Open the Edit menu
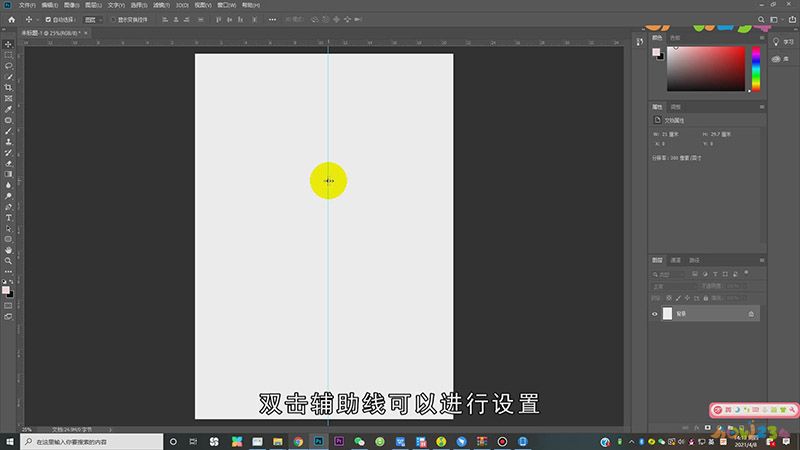Screen dimensions: 800x450 49,5
